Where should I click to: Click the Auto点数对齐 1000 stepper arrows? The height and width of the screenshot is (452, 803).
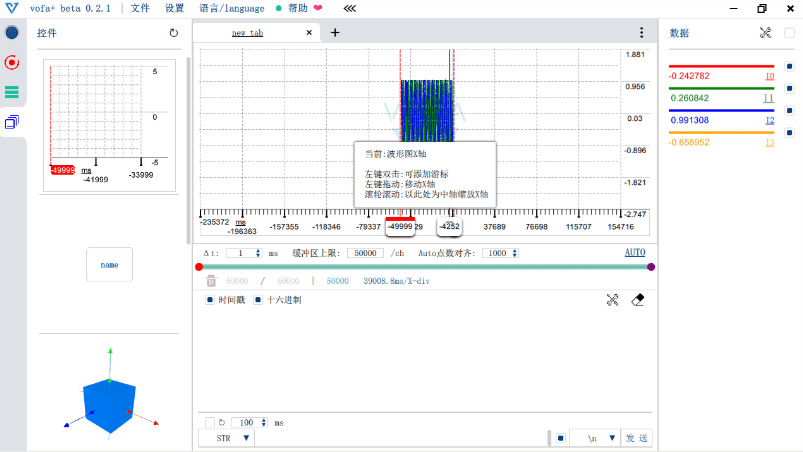click(514, 253)
